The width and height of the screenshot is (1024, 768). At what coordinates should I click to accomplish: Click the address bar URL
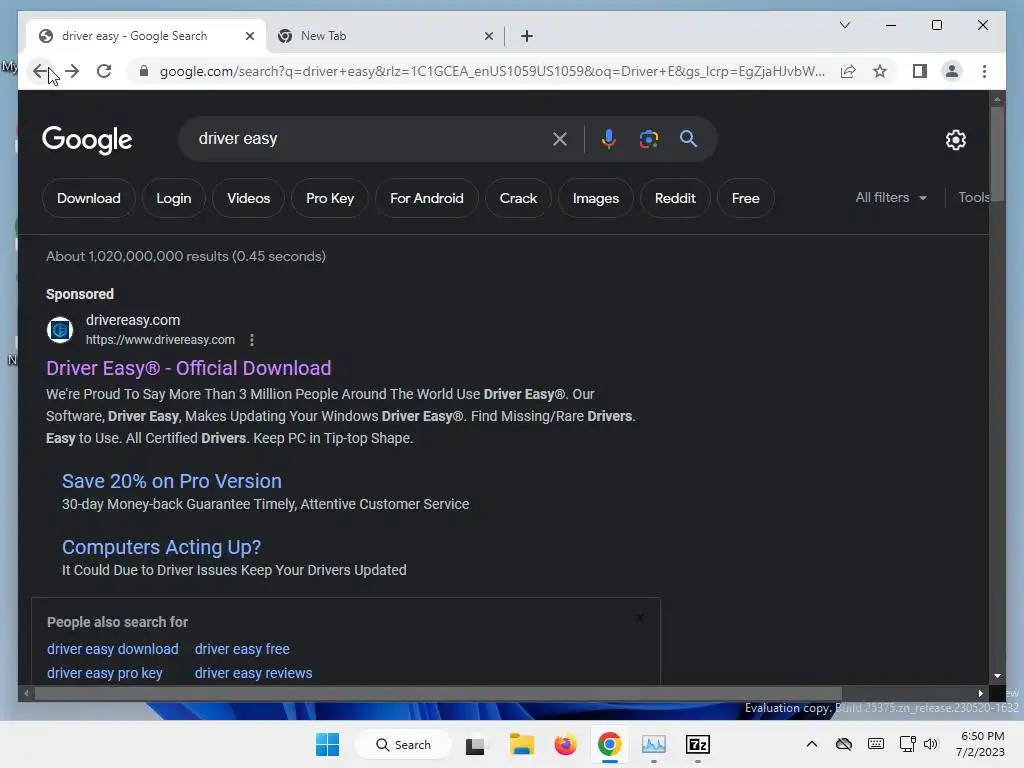pos(492,71)
